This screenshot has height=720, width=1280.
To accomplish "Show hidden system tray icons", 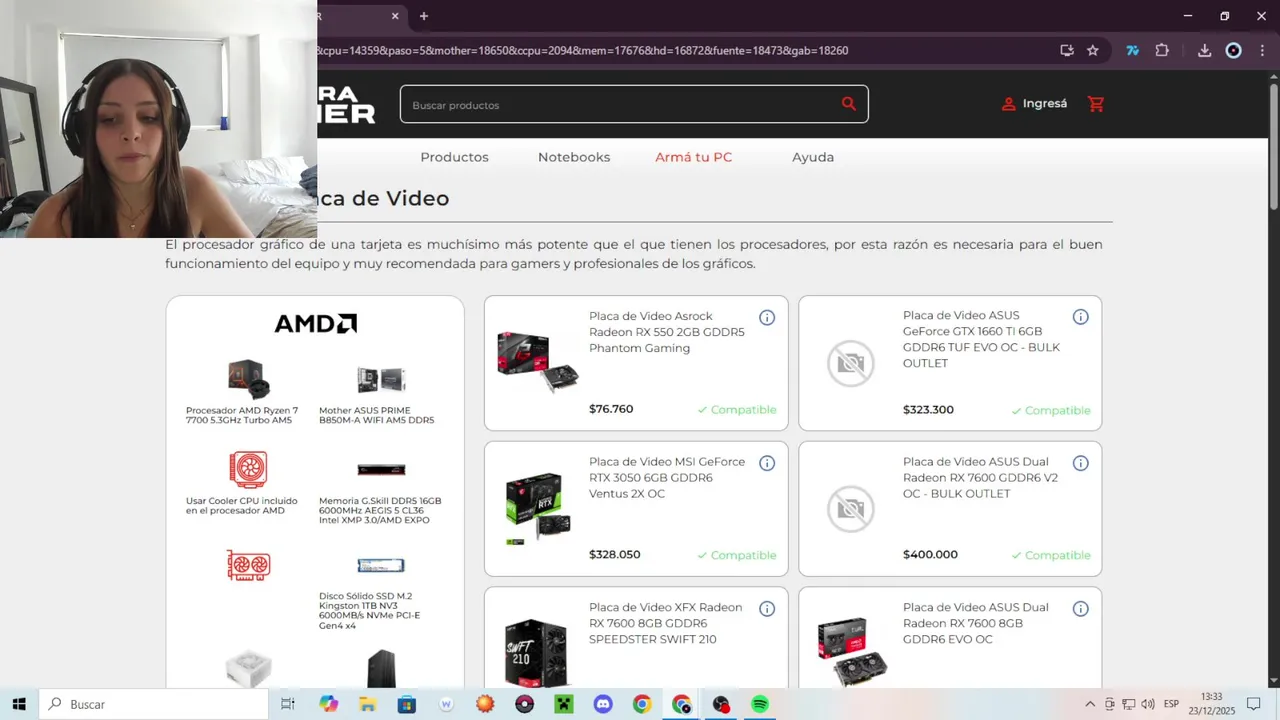I will tap(1090, 704).
